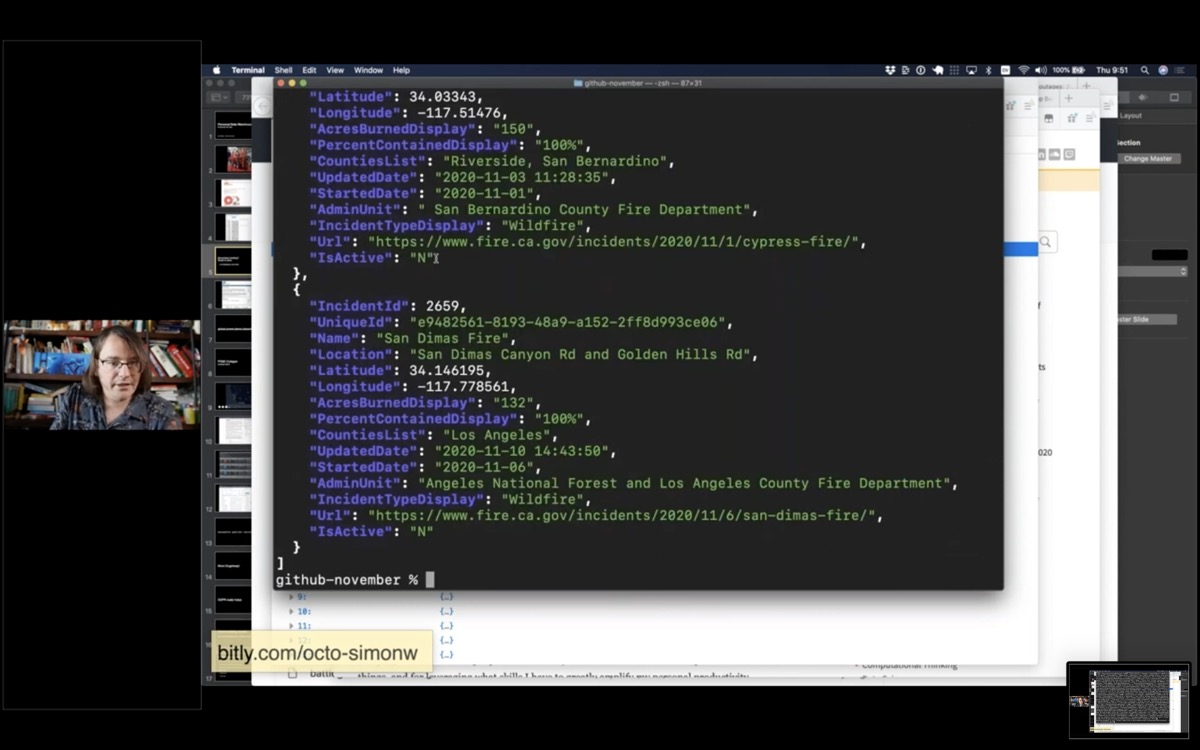Click the UpdatedDate "2020-11-10 14:43:50" value
Image resolution: width=1200 pixels, height=750 pixels.
coord(522,451)
